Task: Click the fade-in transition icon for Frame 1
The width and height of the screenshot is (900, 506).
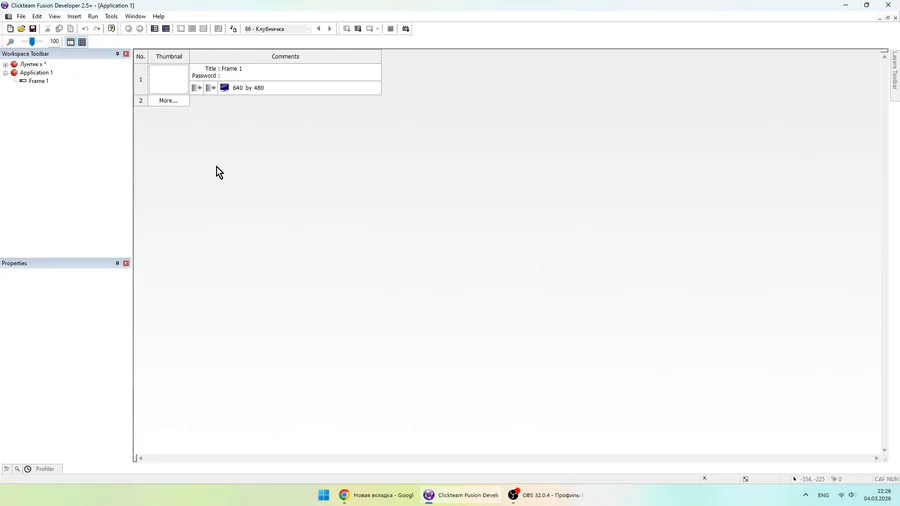Action: (x=196, y=88)
